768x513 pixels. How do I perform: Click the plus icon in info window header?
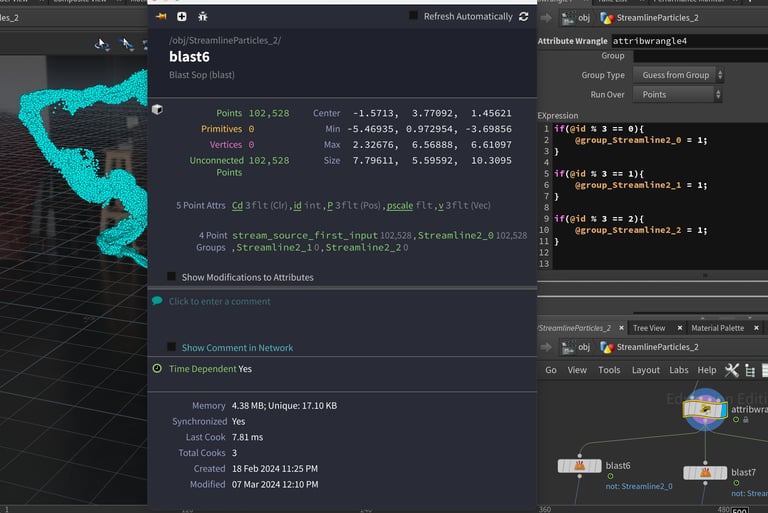pos(182,17)
